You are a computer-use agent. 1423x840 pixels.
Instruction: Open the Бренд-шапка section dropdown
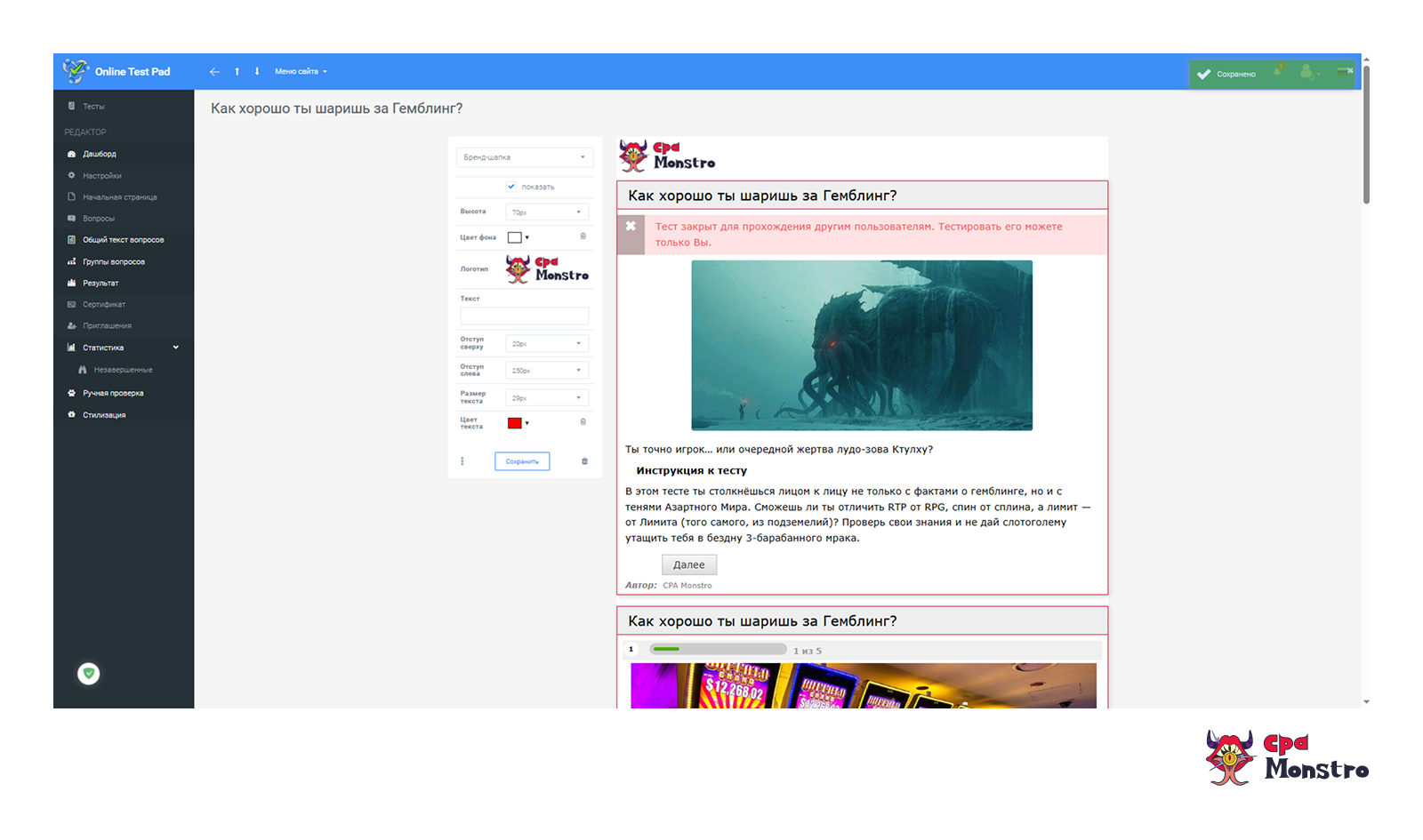click(x=525, y=157)
